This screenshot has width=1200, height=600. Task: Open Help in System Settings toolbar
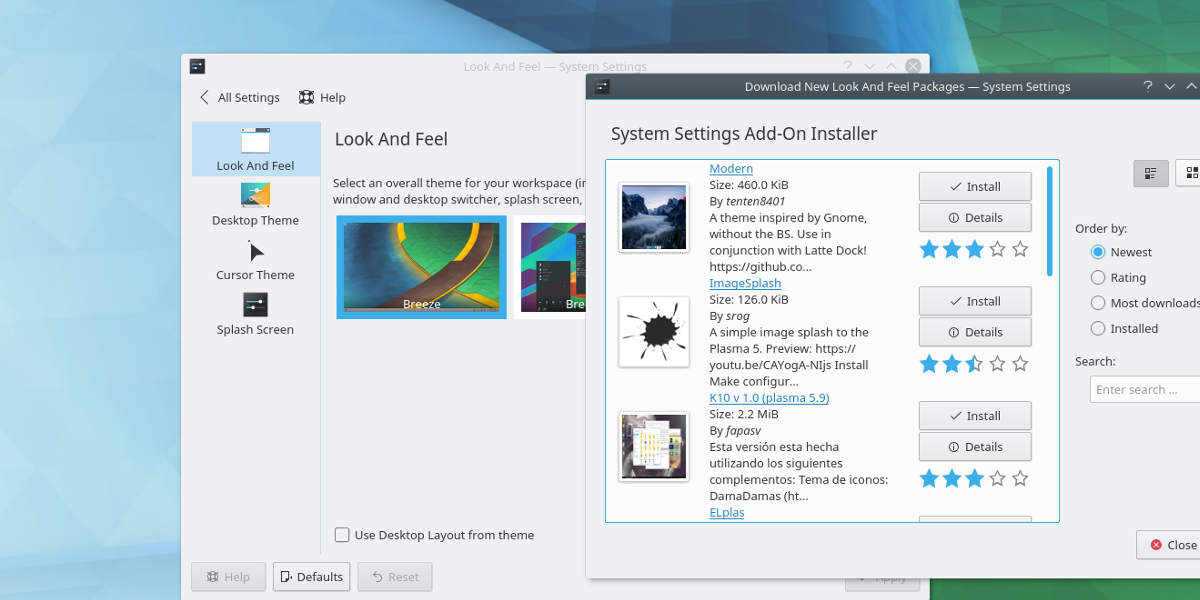tap(322, 97)
